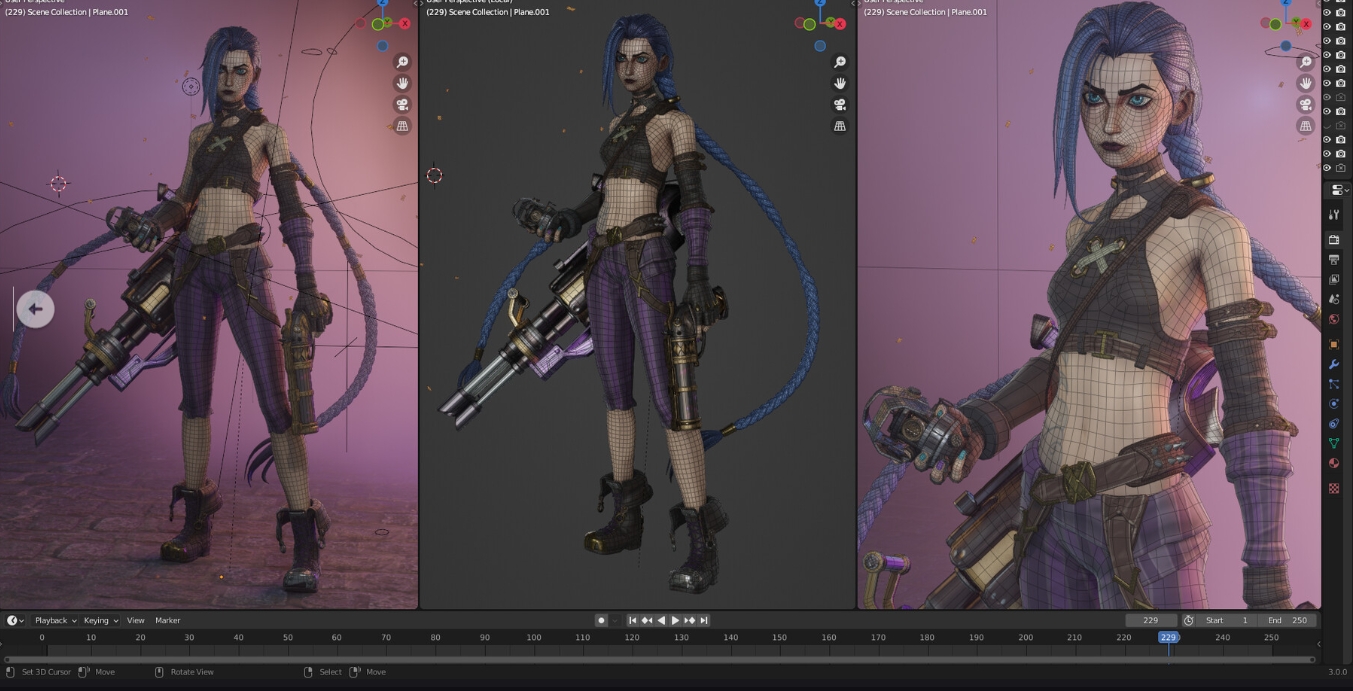Enable render for the closed-eye outliner row
The image size is (1353, 691).
click(x=1341, y=125)
